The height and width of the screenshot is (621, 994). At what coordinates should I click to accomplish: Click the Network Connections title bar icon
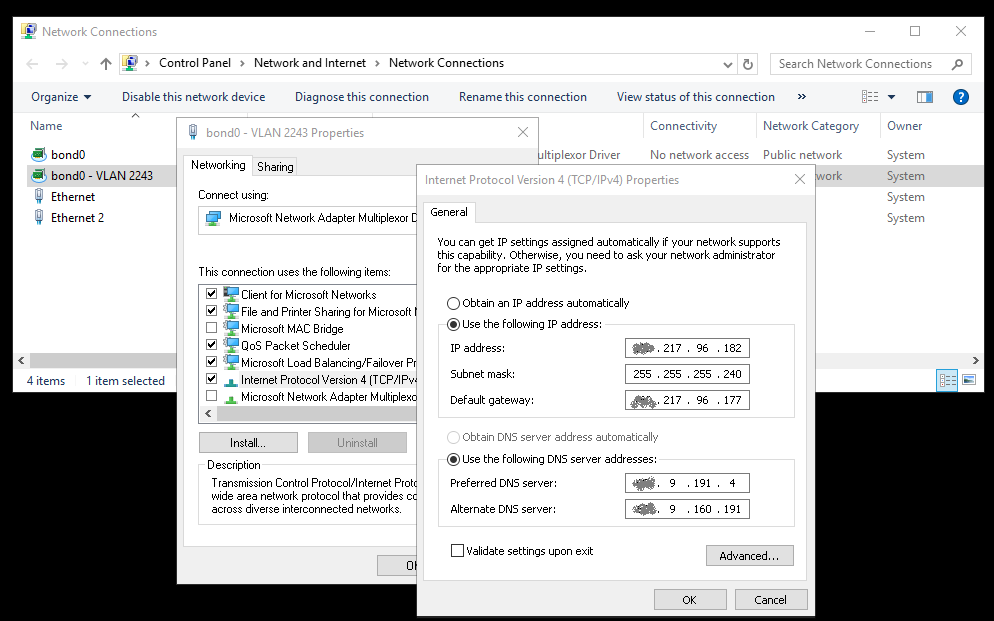click(29, 31)
